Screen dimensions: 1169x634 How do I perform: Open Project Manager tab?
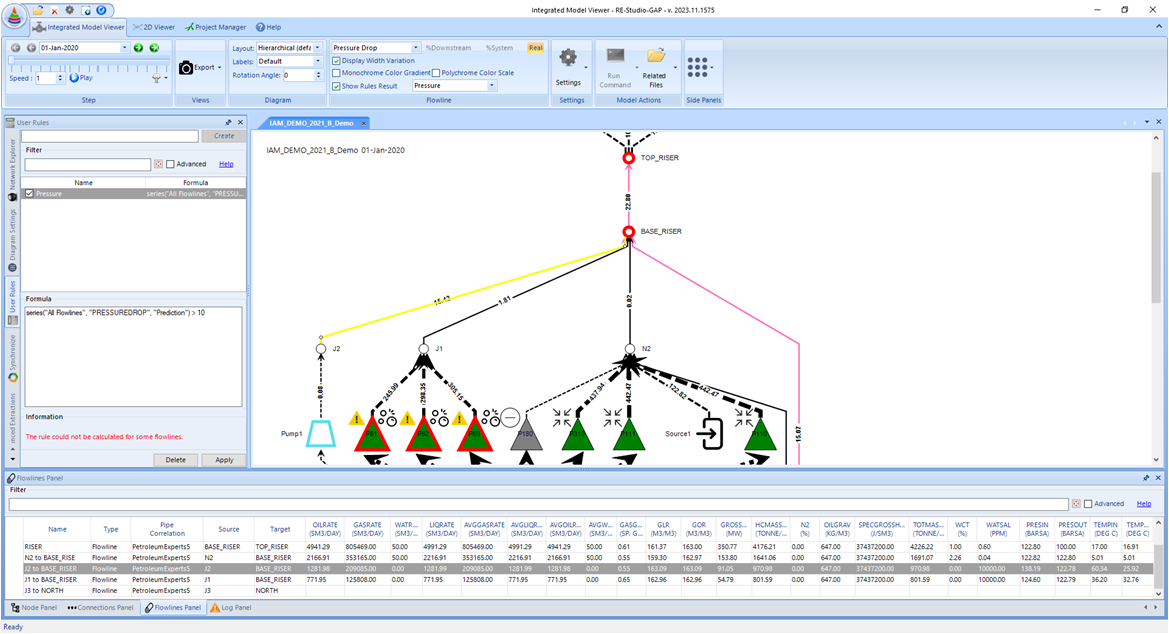(215, 28)
